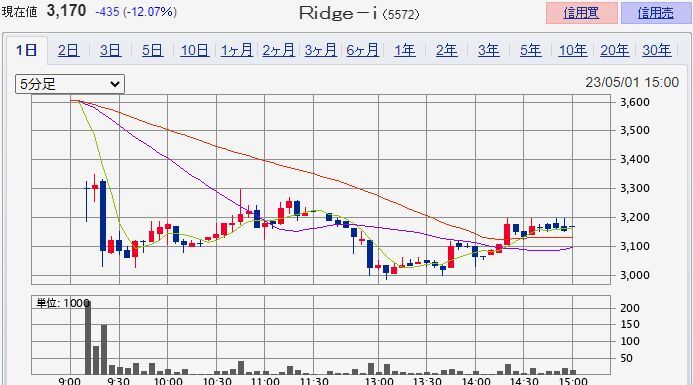Open the 5日 chart period

(152, 50)
